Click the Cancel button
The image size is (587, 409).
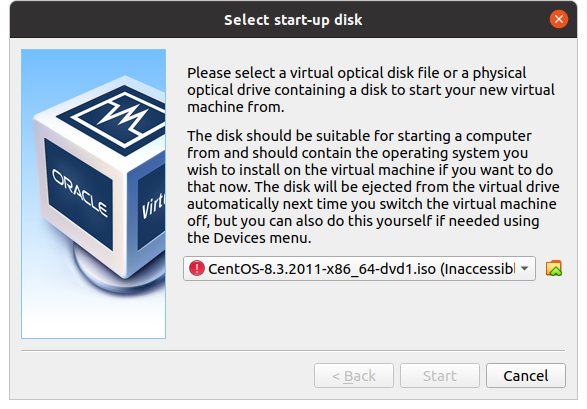point(526,375)
